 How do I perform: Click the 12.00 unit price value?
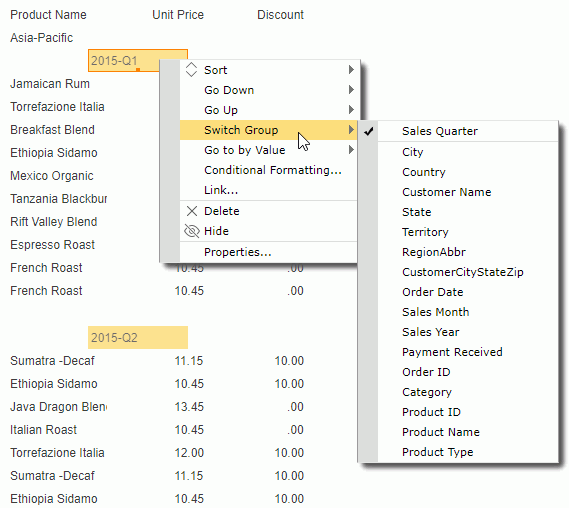point(189,453)
